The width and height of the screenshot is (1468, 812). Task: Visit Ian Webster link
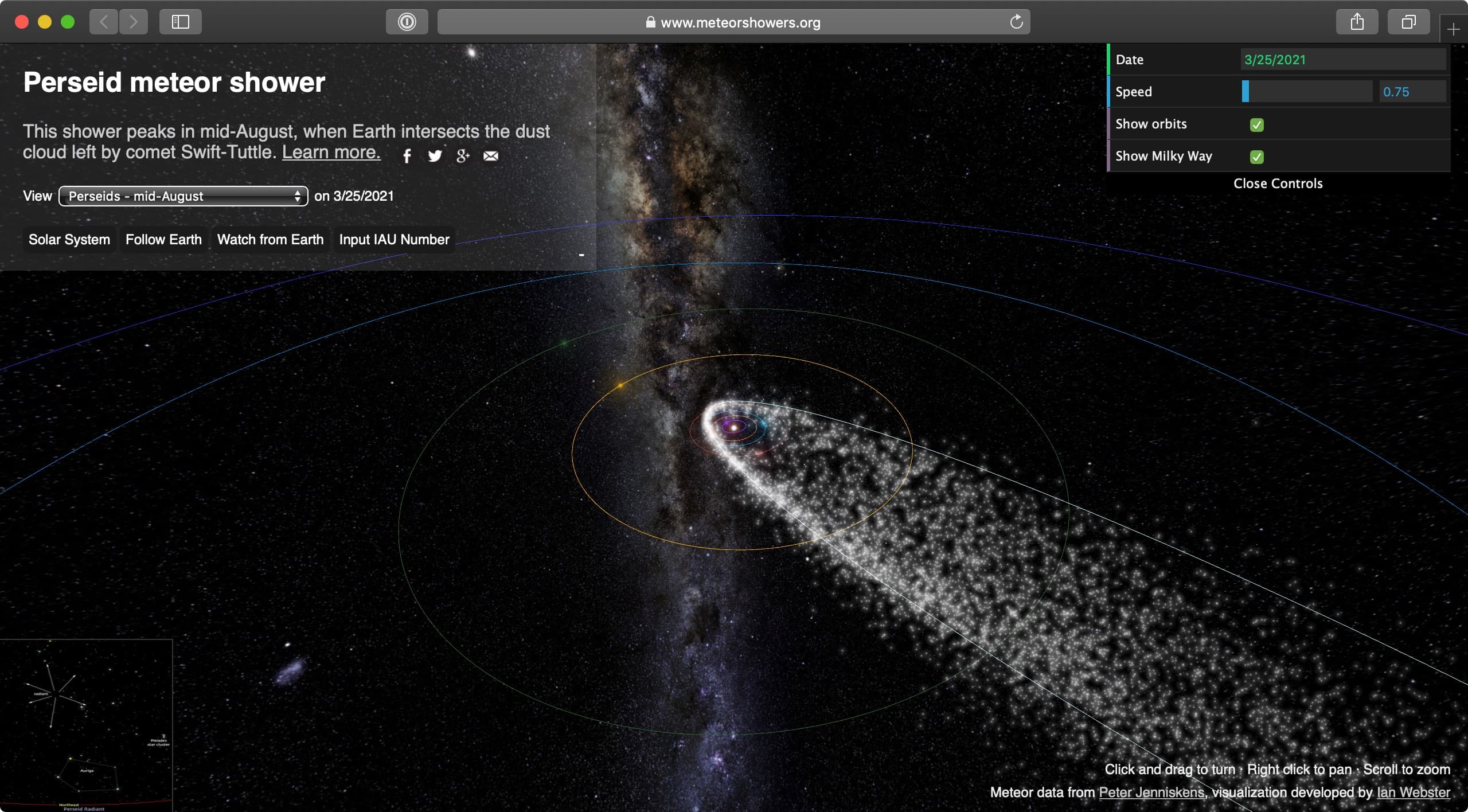[1414, 793]
